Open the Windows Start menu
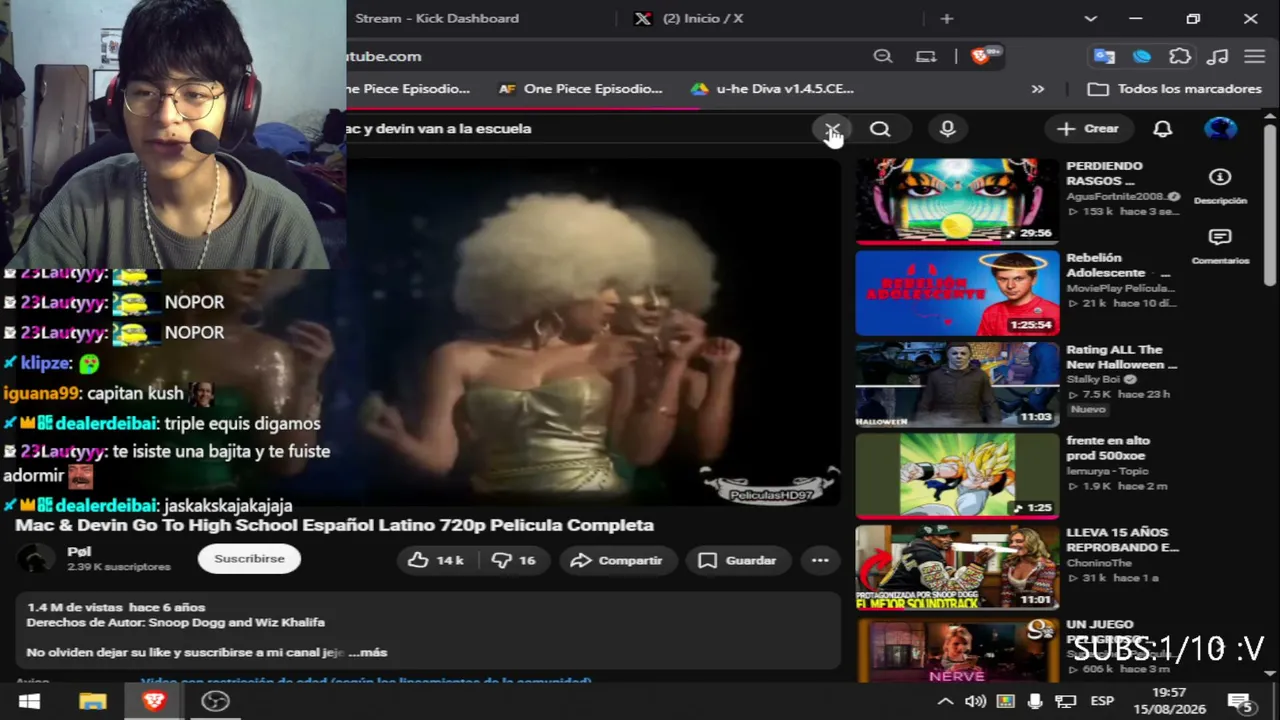 29,702
